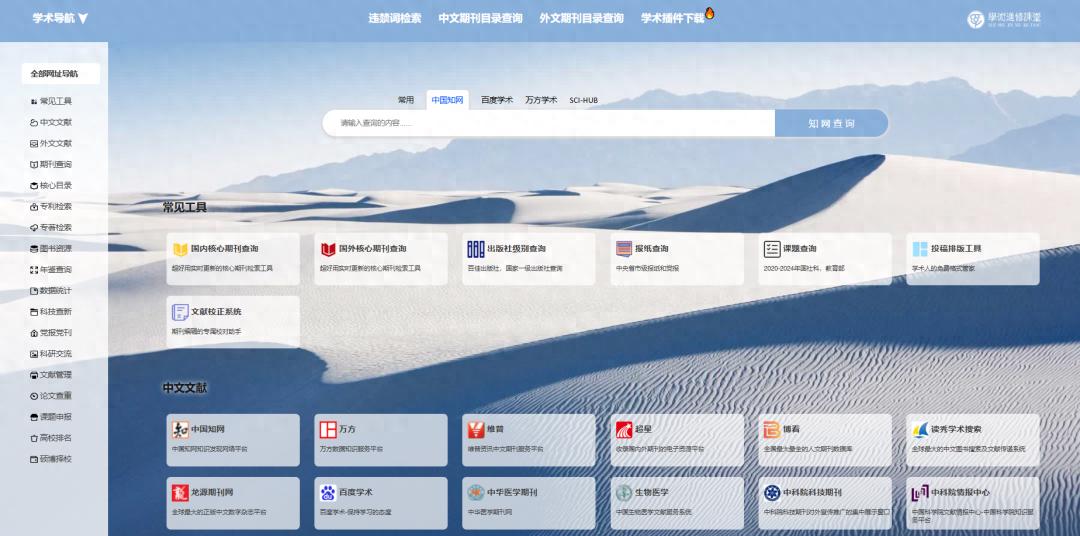Screen dimensions: 1080x536
Task: Click the 投稿排版工具 layout icon
Action: pyautogui.click(x=920, y=249)
